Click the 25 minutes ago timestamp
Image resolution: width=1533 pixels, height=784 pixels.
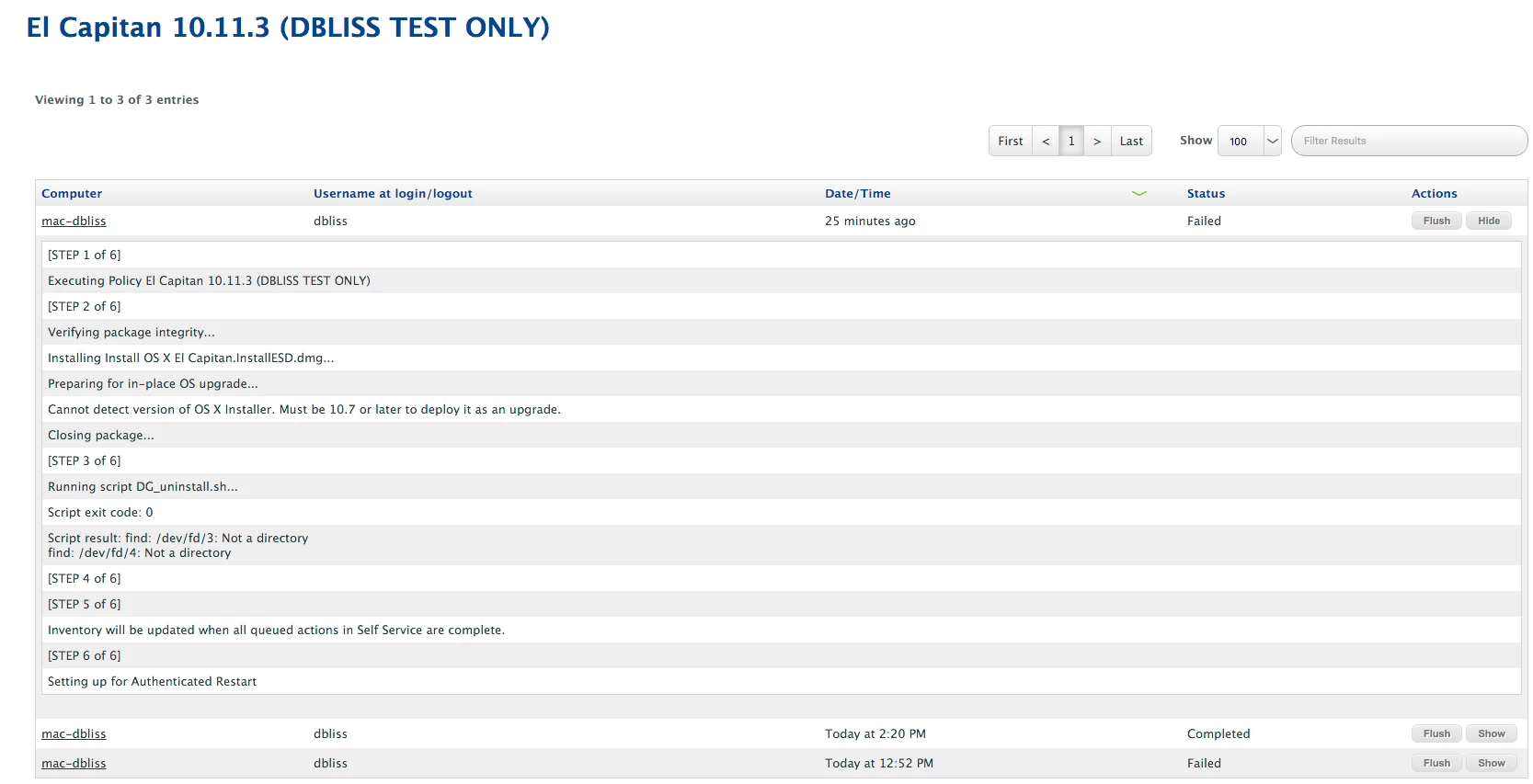coord(870,222)
